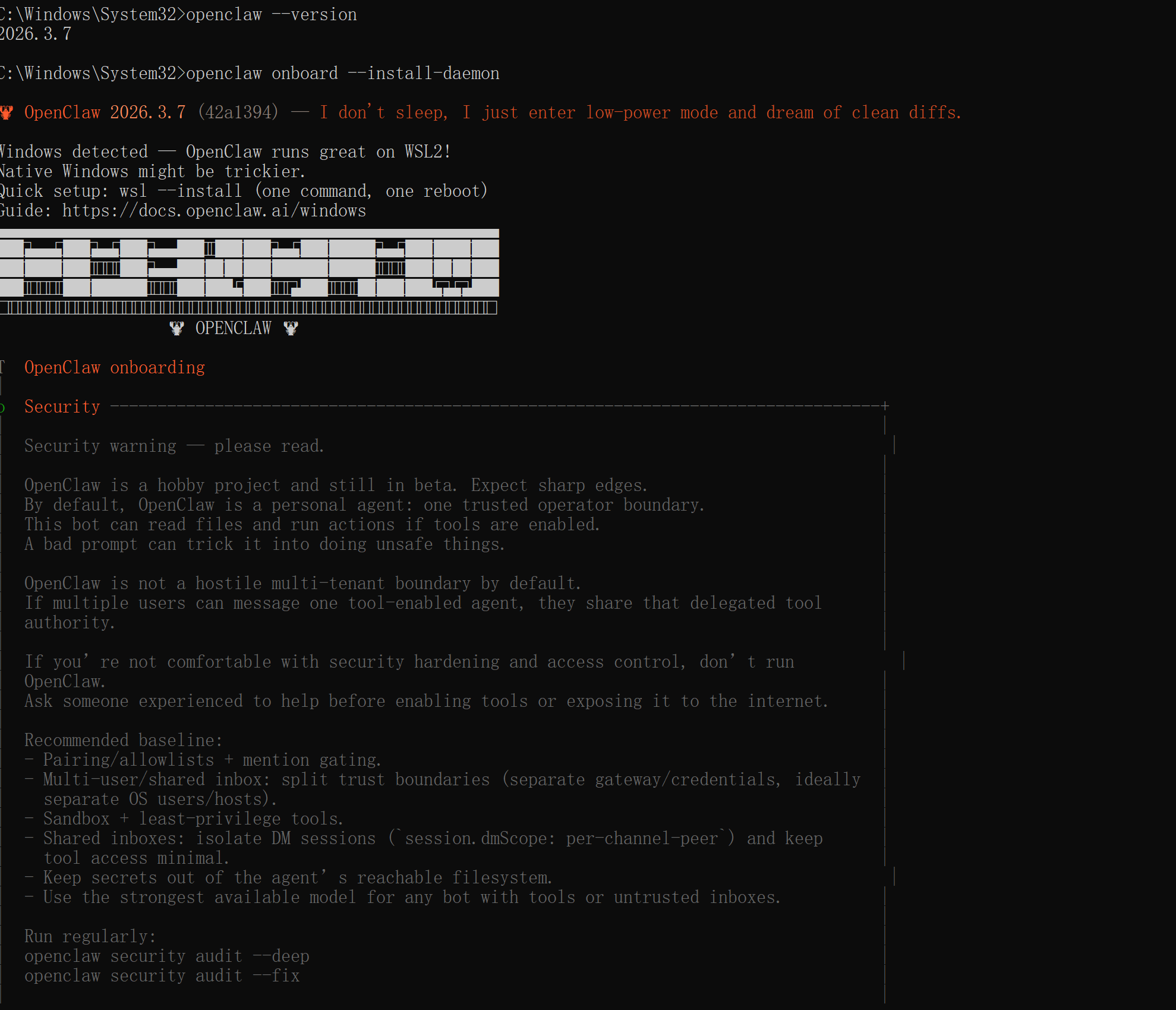The height and width of the screenshot is (1010, 1176).
Task: Click the commit hash (42a1394)
Action: coord(238,112)
